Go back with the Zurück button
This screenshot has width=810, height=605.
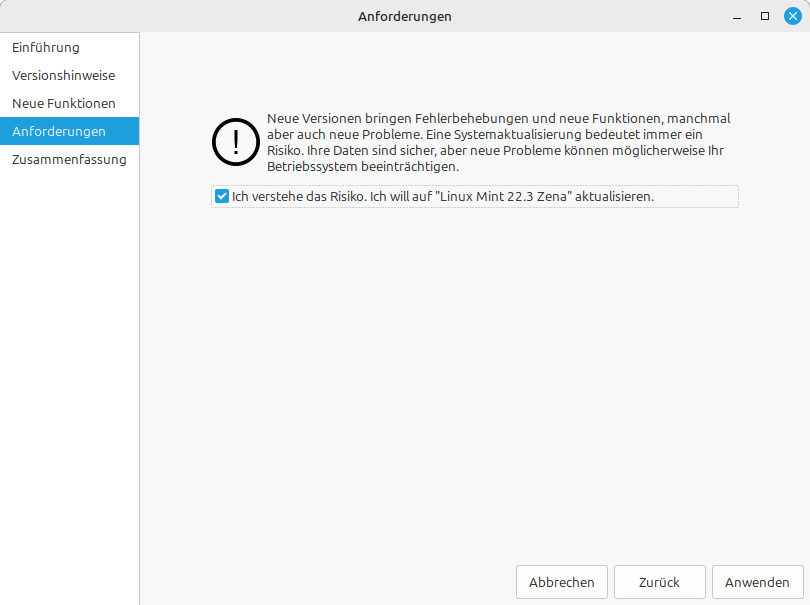659,582
